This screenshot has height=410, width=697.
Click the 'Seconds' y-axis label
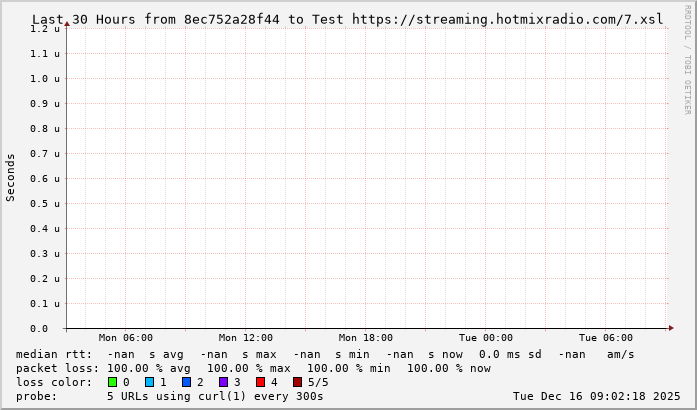click(x=11, y=178)
